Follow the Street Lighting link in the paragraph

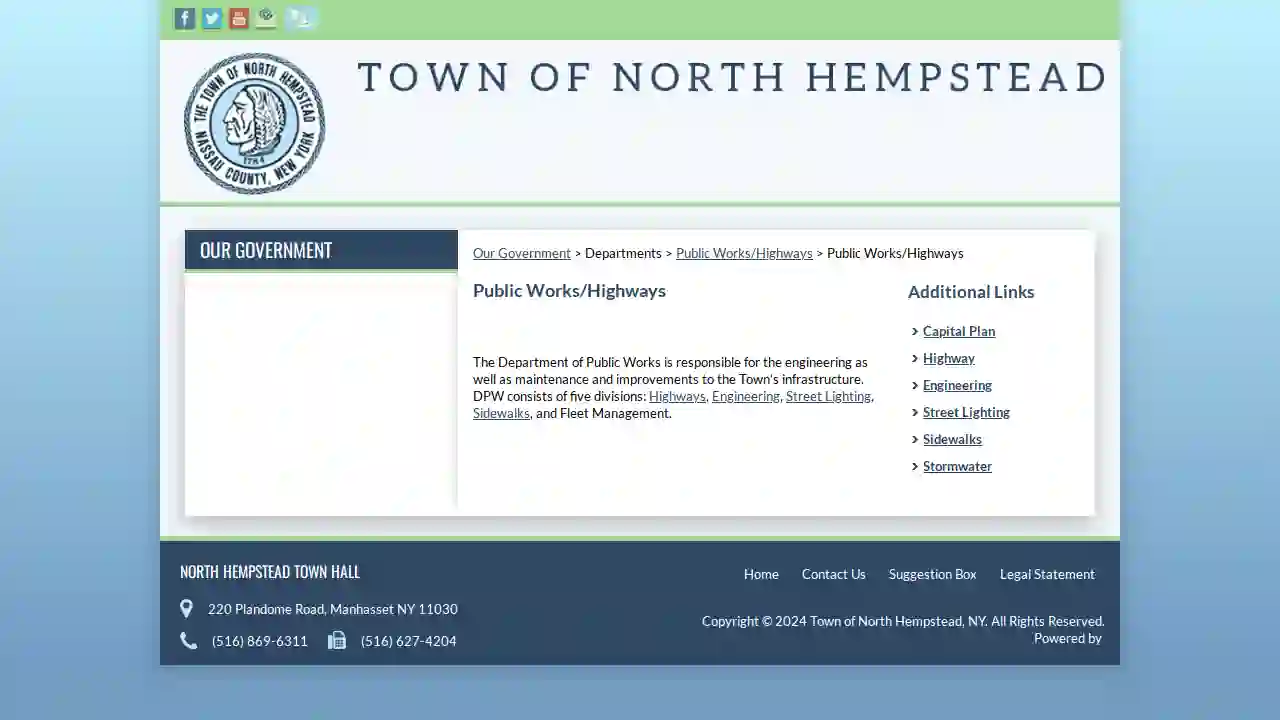828,396
